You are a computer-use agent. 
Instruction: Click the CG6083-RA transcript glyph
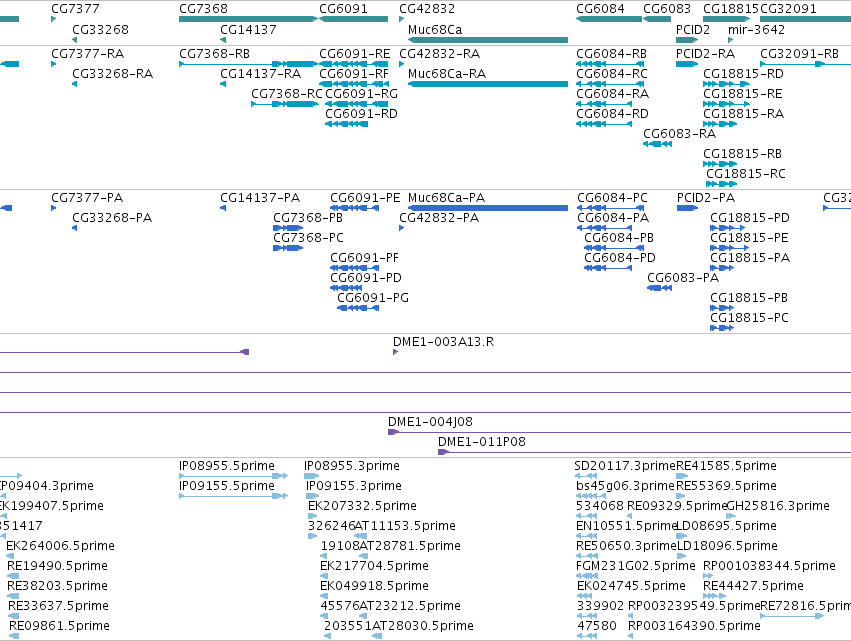pyautogui.click(x=657, y=144)
